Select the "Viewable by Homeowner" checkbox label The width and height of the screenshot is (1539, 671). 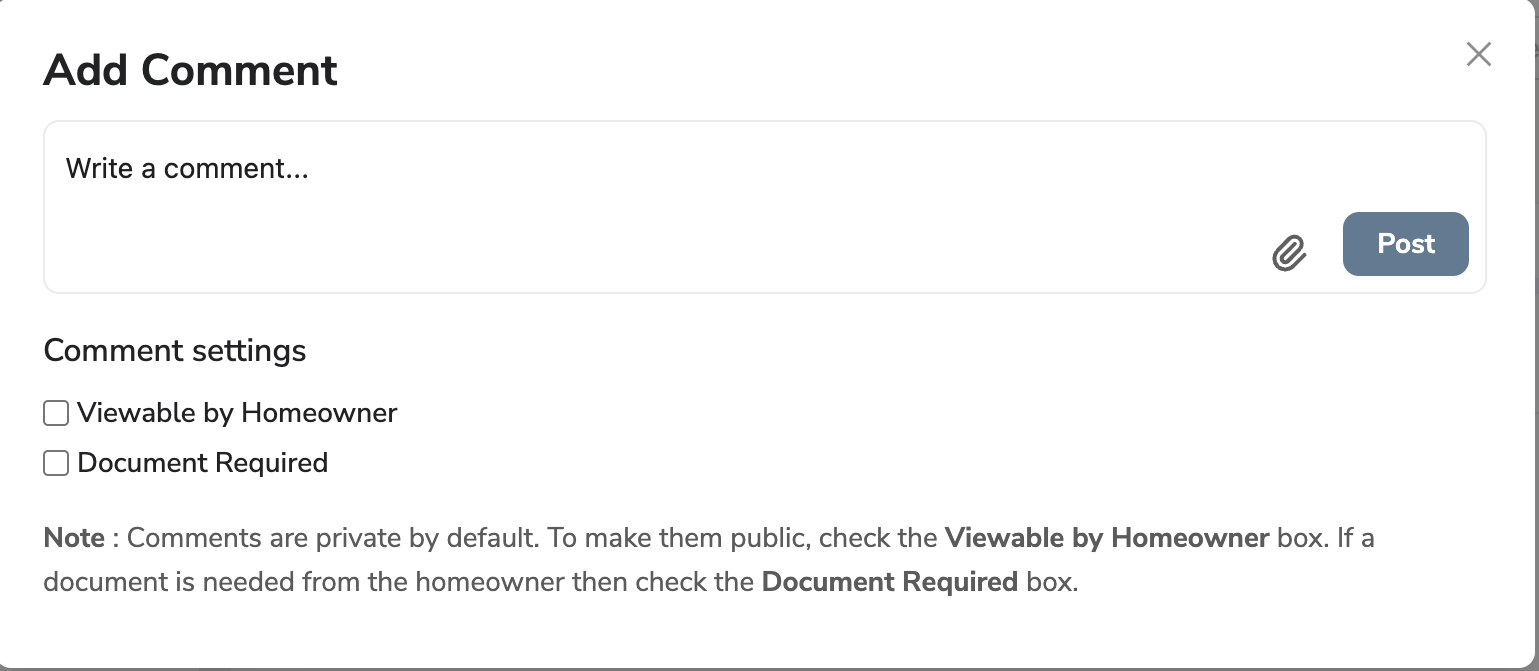[237, 412]
